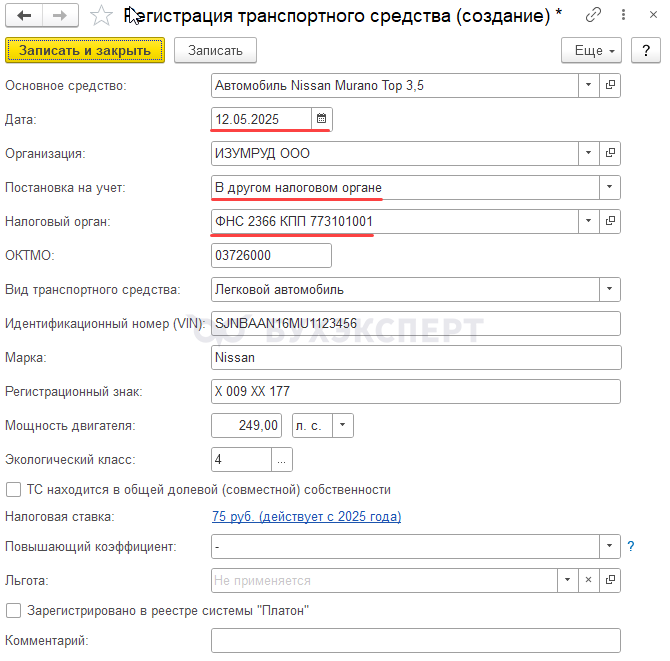Image resolution: width=670 pixels, height=661 pixels.
Task: Open help with the question mark button
Action: (x=646, y=50)
